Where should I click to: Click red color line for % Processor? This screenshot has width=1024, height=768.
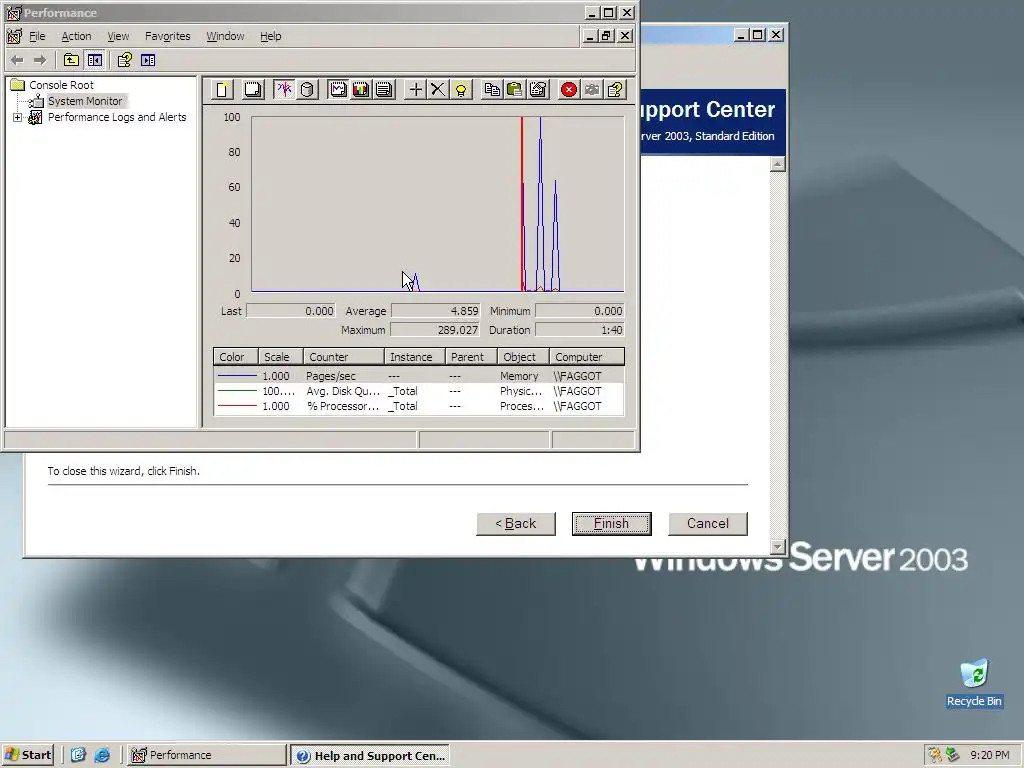point(237,406)
